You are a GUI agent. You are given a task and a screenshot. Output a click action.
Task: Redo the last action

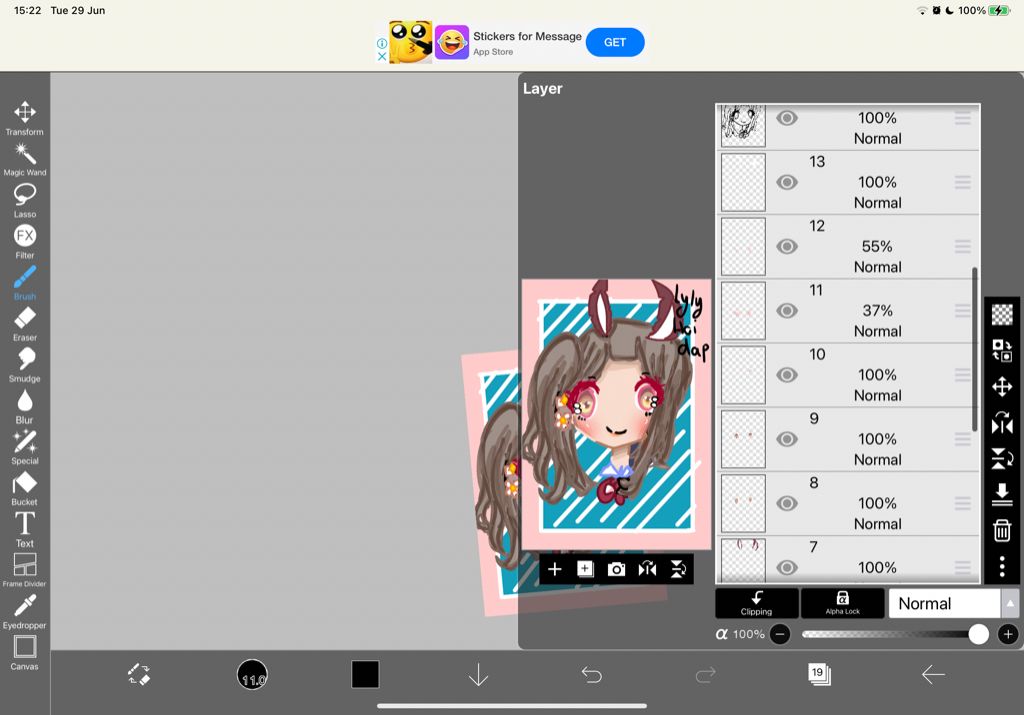click(x=705, y=675)
